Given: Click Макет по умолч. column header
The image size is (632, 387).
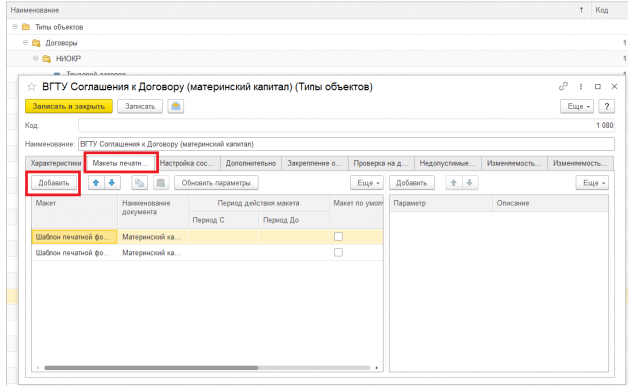Looking at the screenshot, I should click(356, 212).
